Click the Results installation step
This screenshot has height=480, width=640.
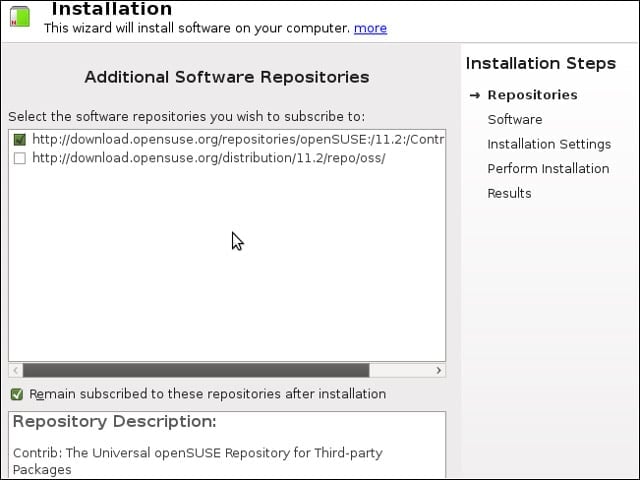click(x=509, y=193)
